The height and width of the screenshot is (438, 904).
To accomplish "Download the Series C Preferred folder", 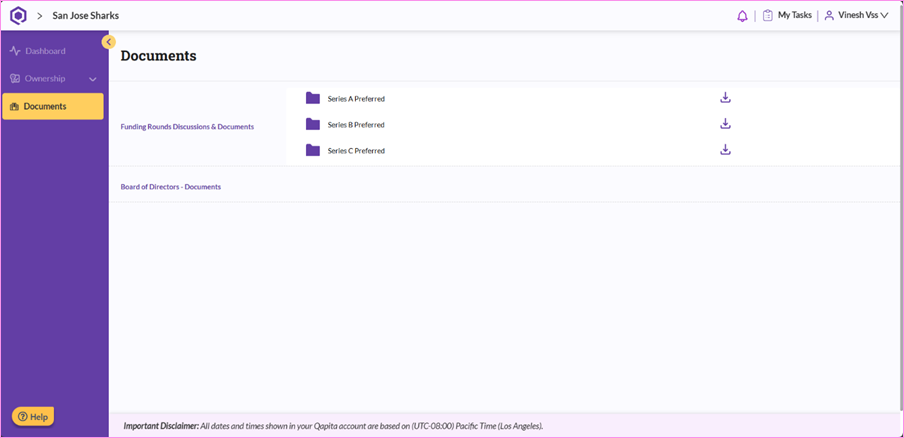I will tap(725, 150).
